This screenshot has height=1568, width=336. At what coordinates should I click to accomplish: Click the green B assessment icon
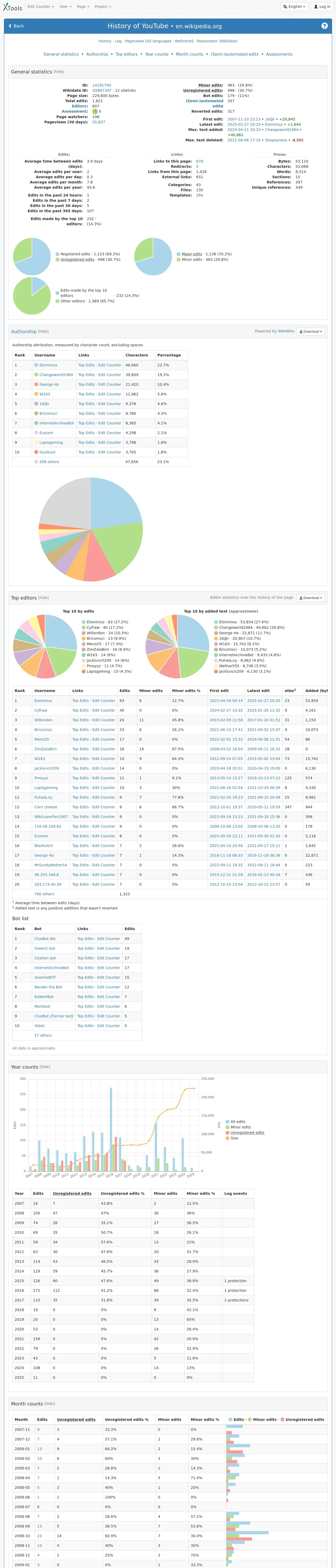(x=95, y=111)
